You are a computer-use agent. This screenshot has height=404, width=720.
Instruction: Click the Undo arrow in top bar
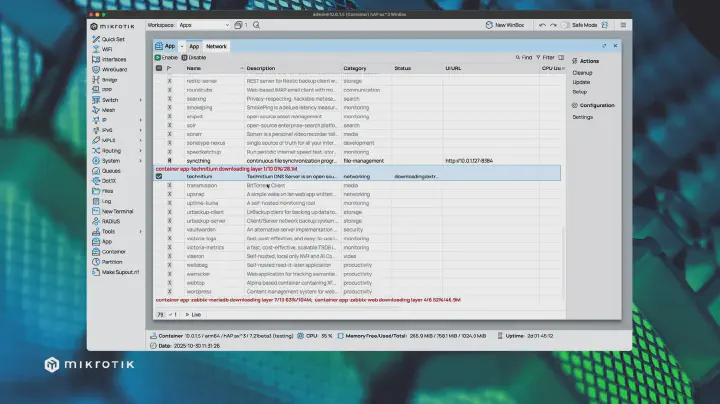tap(542, 25)
